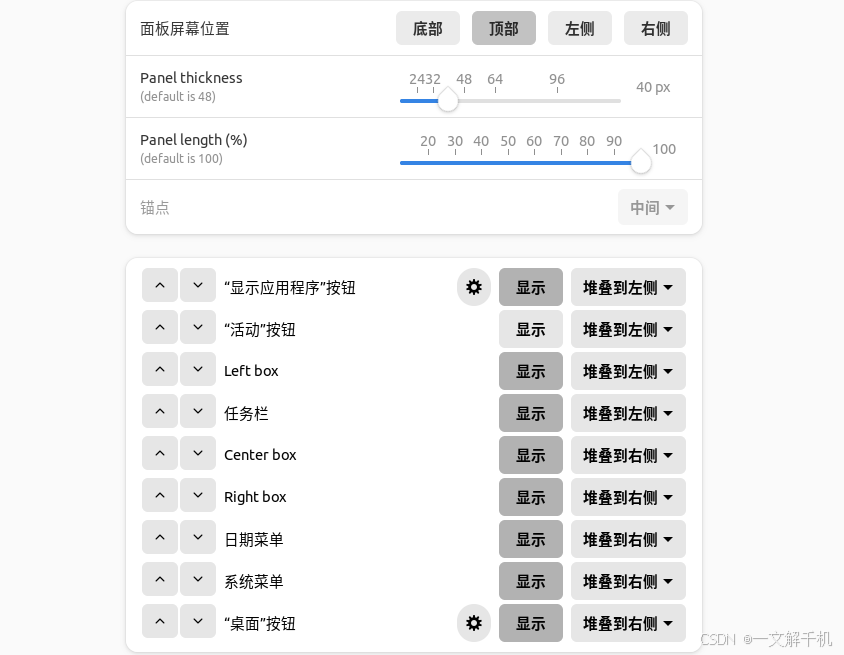Move Left box up with the up arrow
Screen dimensions: 844x655
159,370
